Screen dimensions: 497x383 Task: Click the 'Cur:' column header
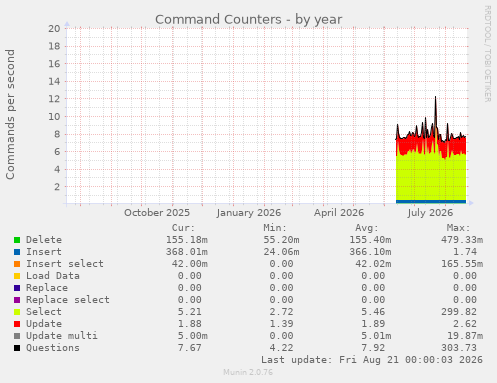point(183,228)
